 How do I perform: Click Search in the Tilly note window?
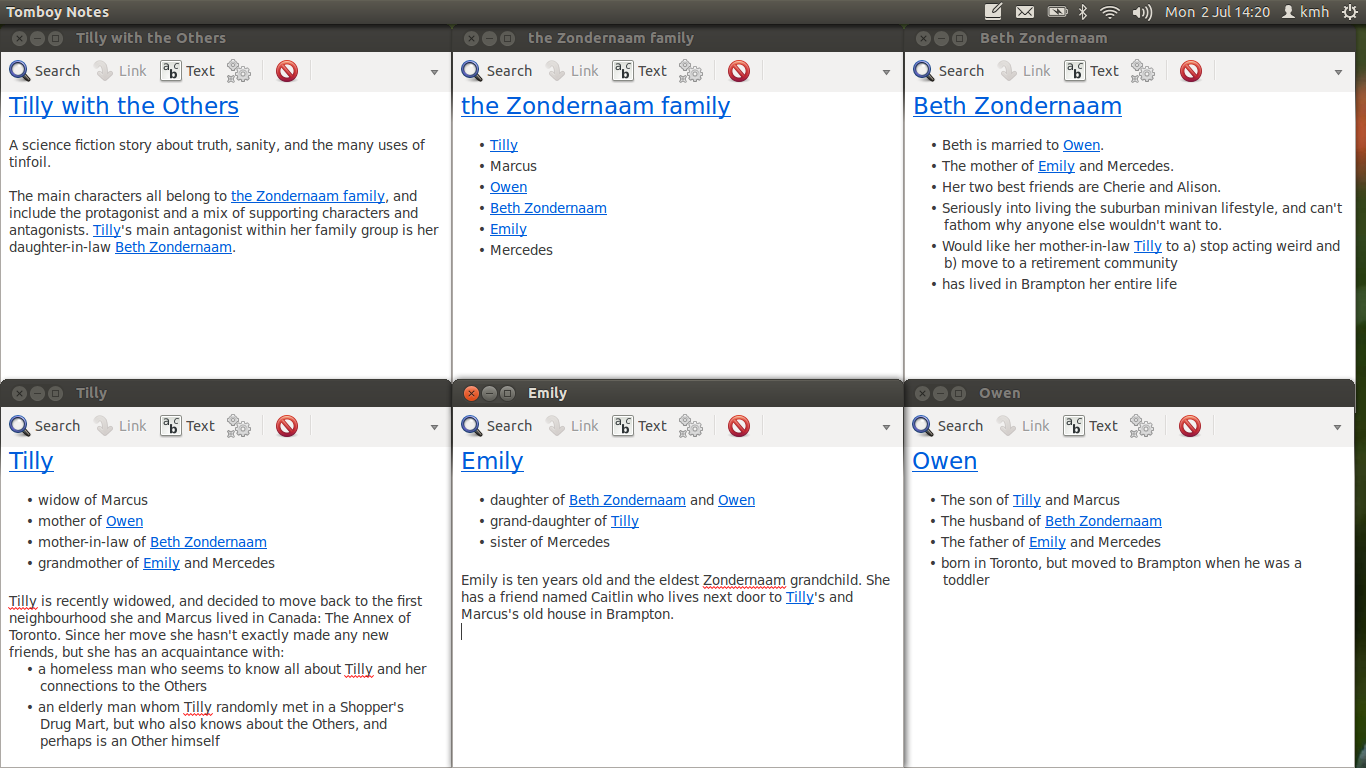click(44, 426)
